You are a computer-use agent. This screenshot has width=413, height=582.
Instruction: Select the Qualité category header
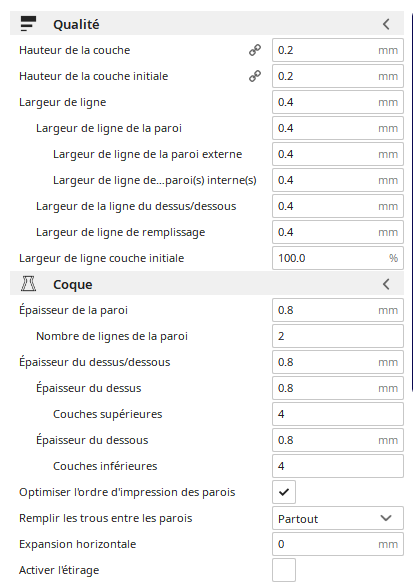pos(207,23)
